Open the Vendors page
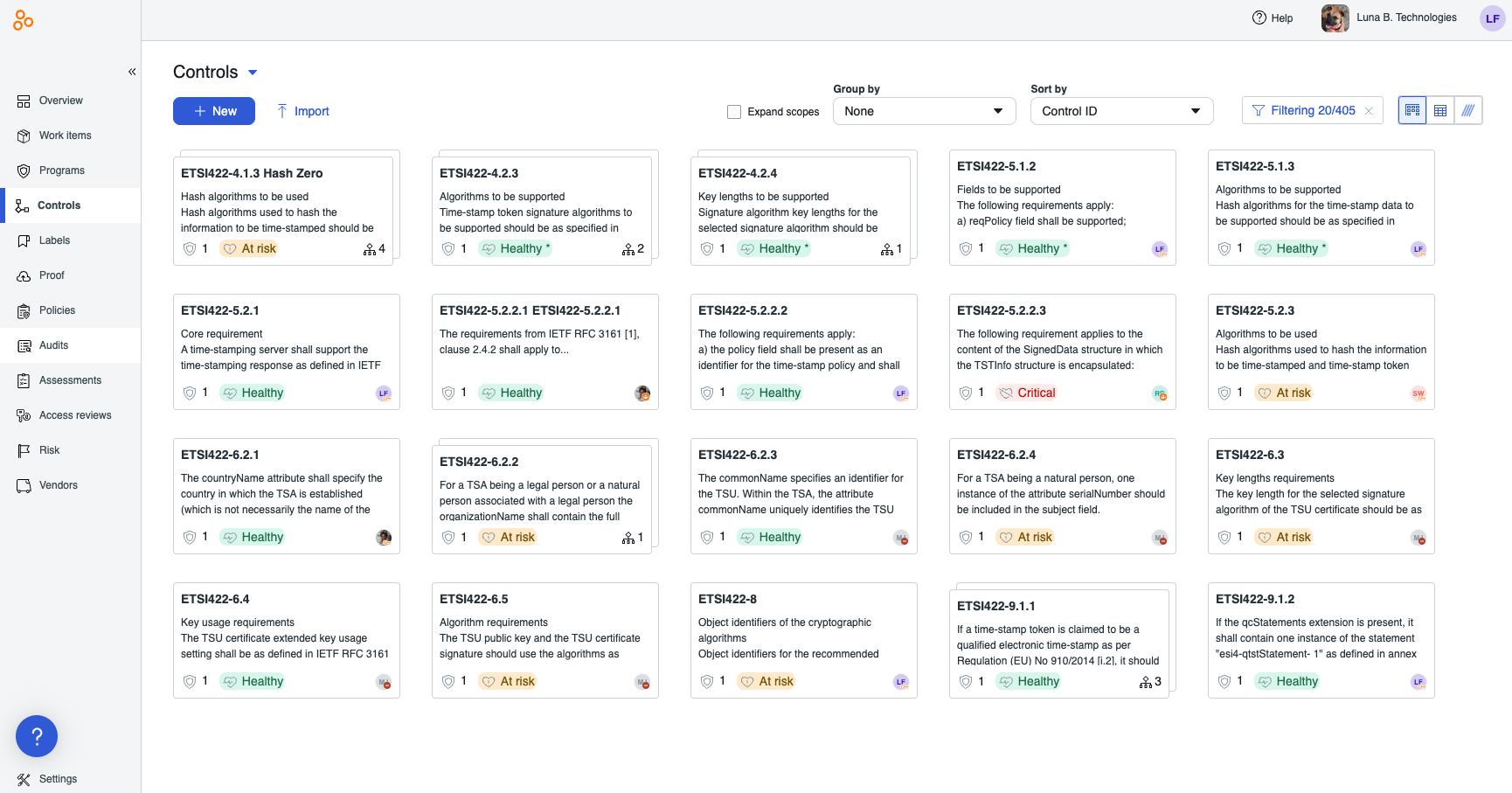 click(58, 484)
